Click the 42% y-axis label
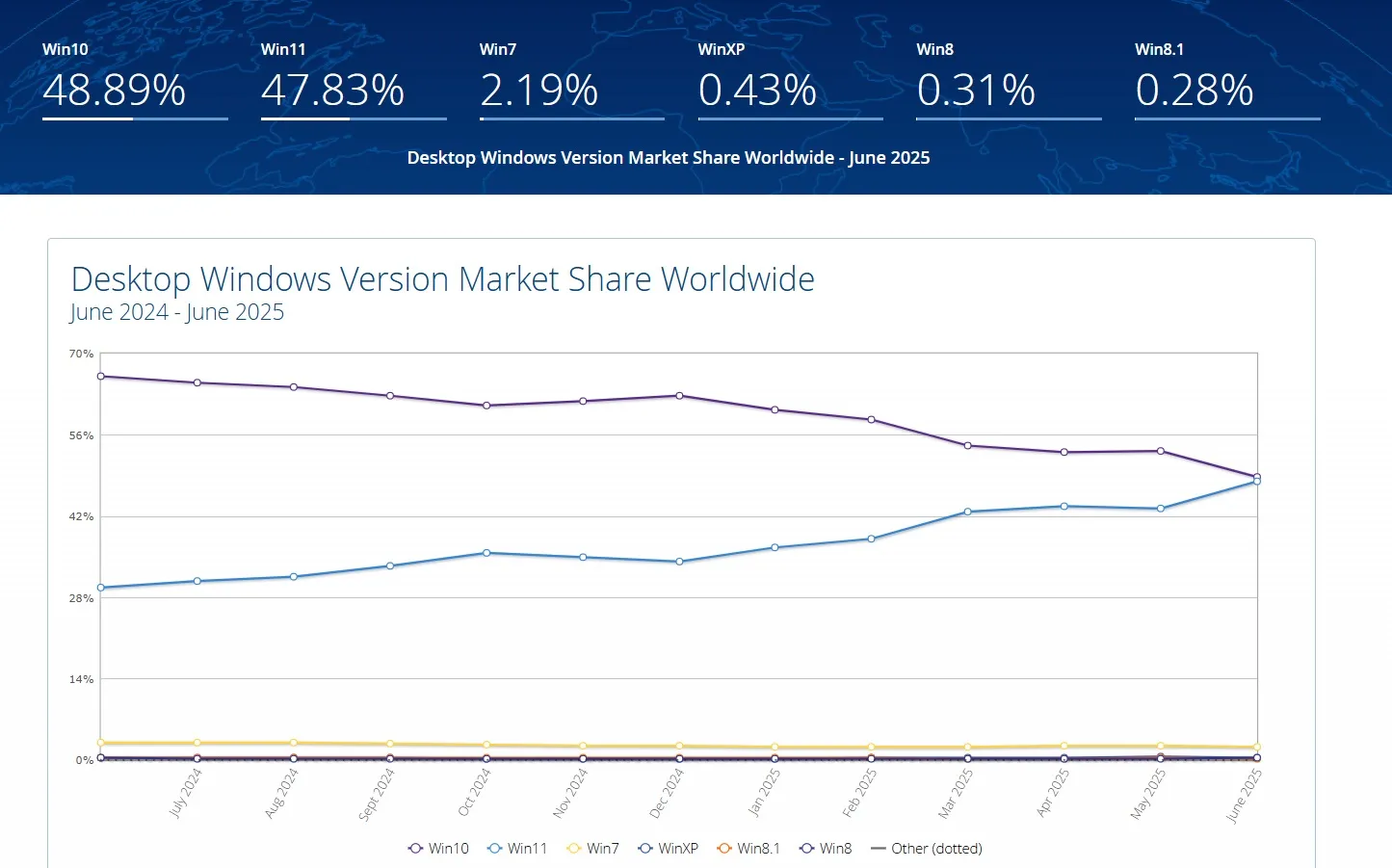This screenshot has width=1392, height=868. tap(81, 517)
